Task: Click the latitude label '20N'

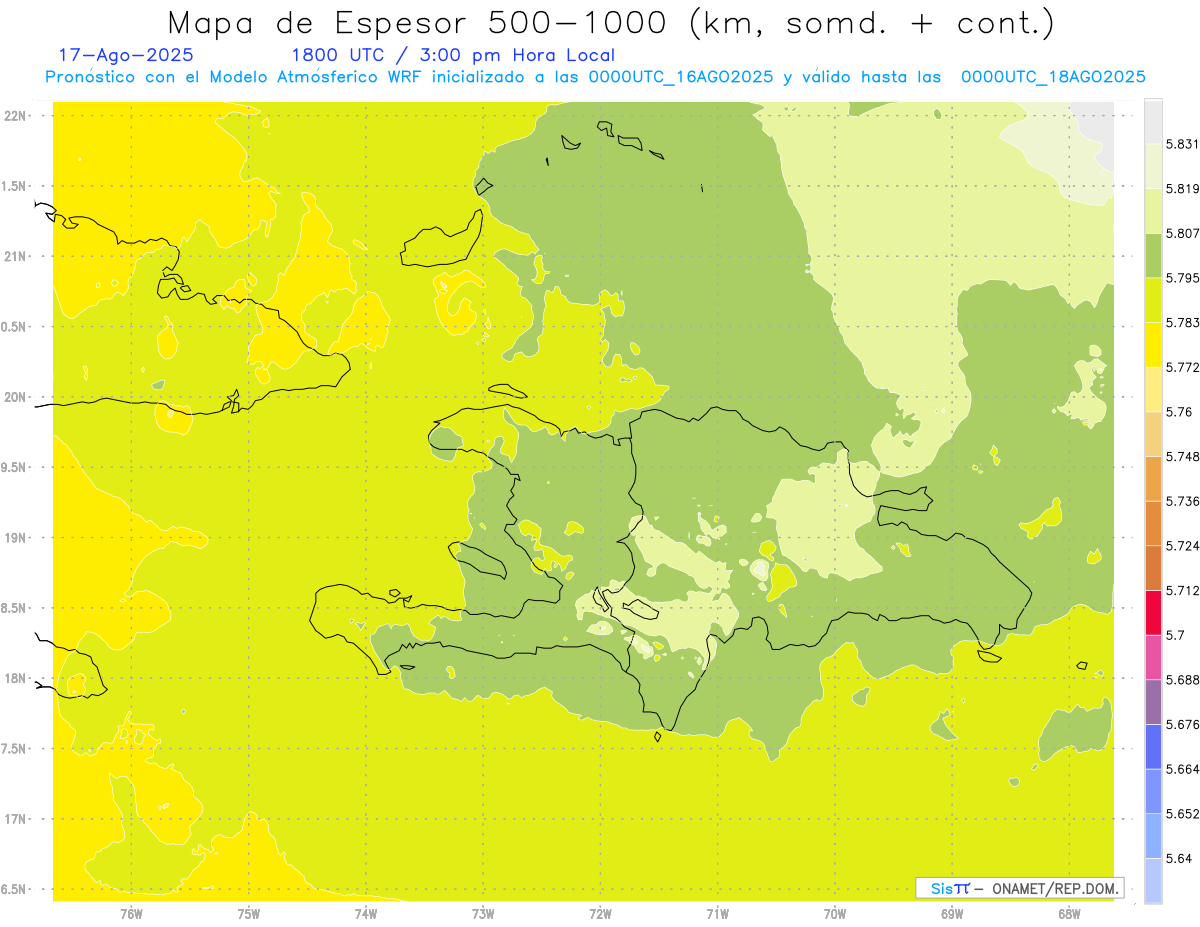Action: click(16, 397)
